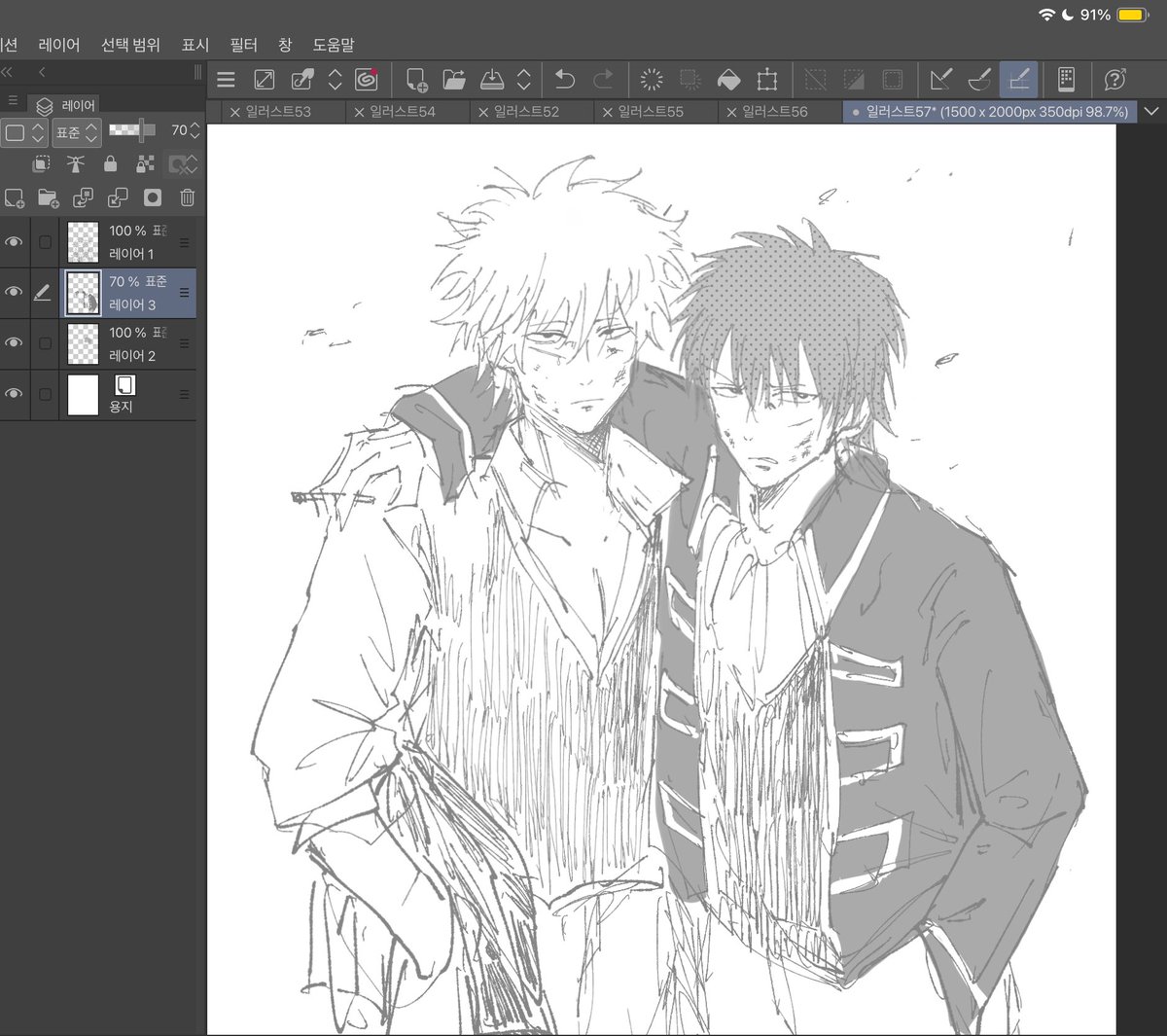
Task: Hide 레이어 1 with eye icon
Action: pos(14,242)
